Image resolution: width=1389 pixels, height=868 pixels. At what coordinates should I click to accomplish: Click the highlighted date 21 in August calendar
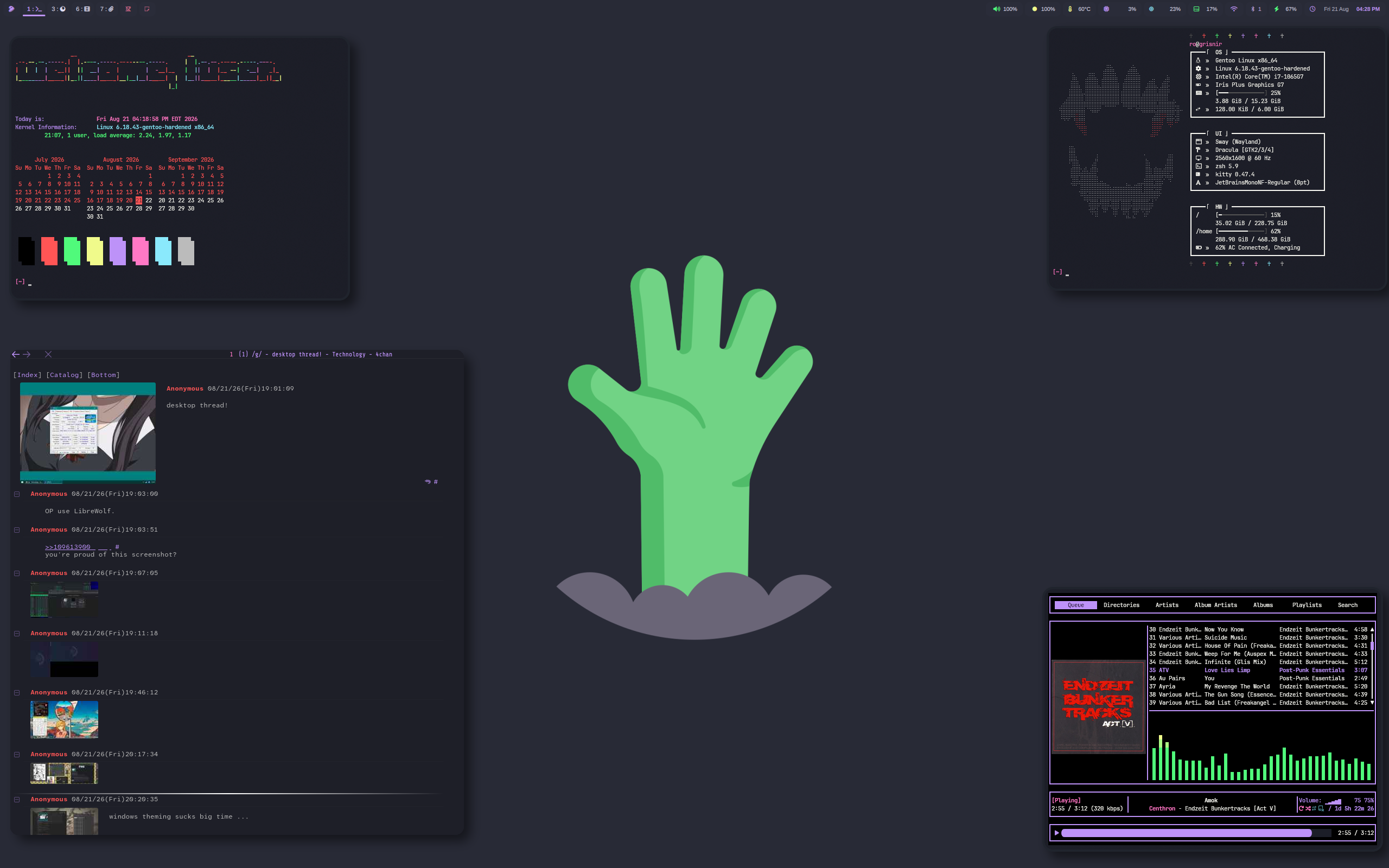click(x=139, y=200)
